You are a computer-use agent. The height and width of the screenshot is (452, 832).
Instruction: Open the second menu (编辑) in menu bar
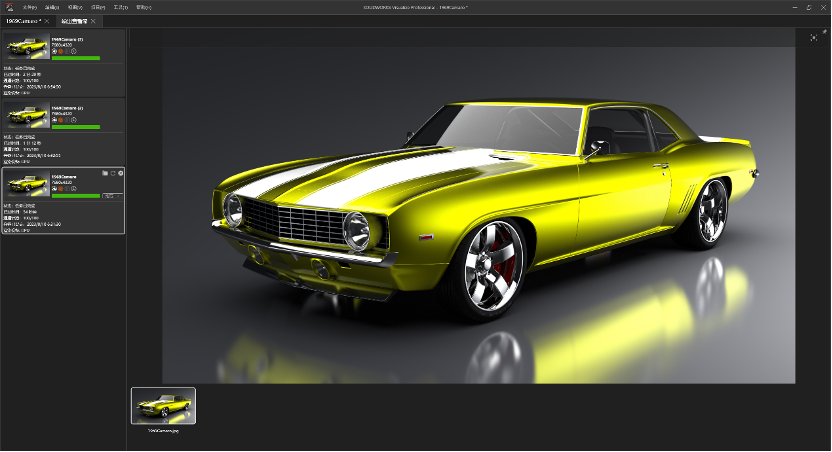(x=52, y=7)
